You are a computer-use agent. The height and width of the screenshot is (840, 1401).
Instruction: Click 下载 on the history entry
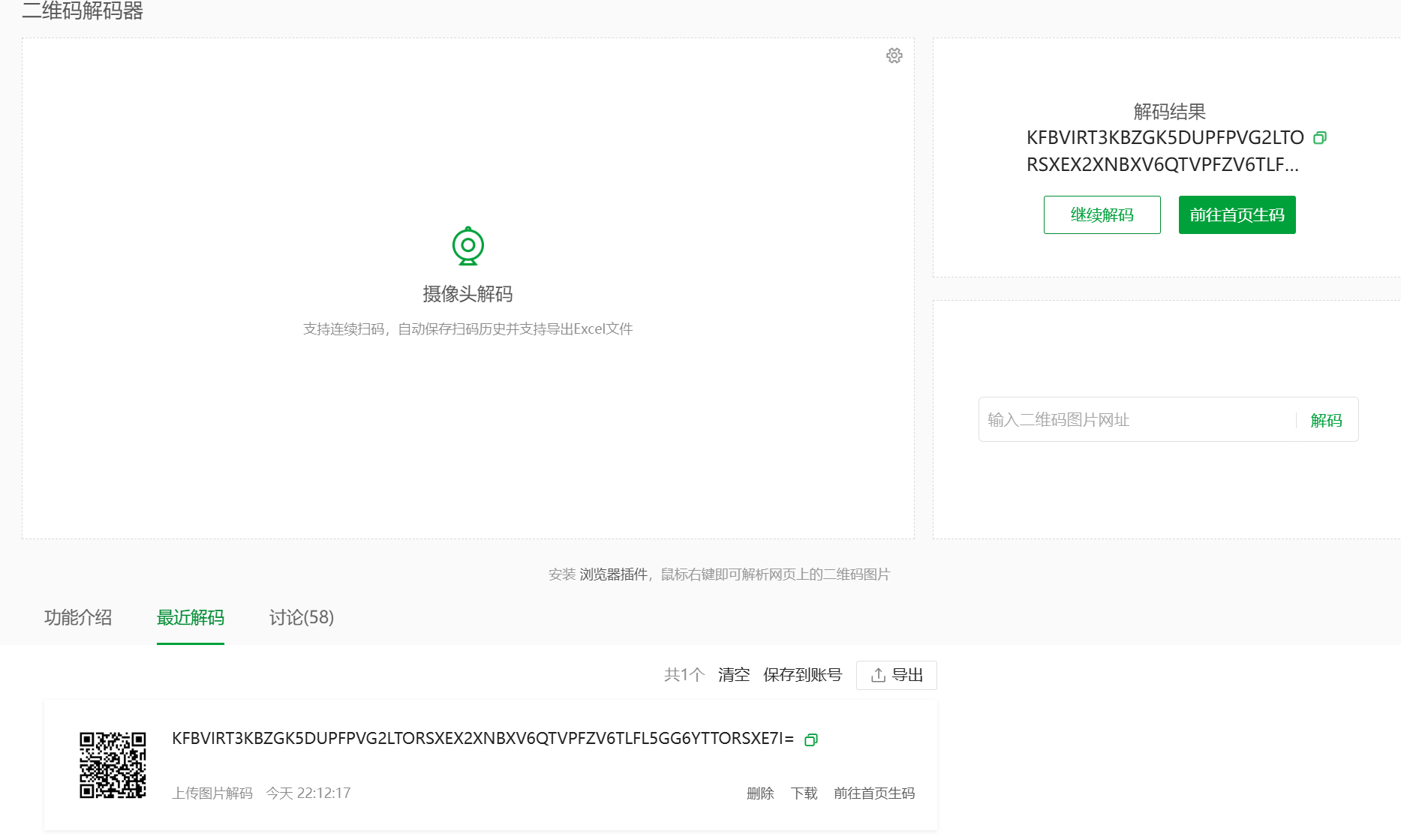[804, 793]
